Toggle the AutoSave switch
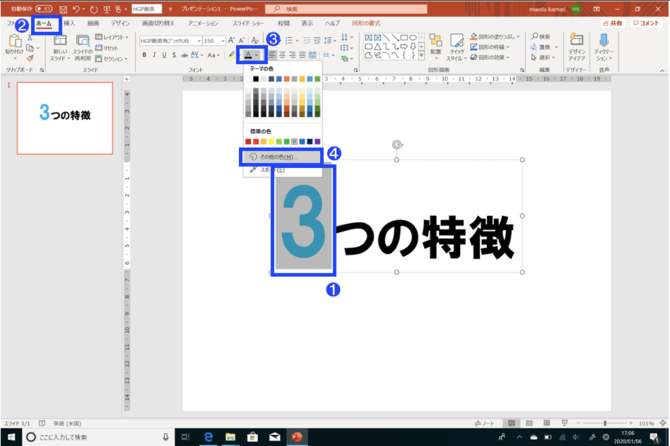 (44, 9)
